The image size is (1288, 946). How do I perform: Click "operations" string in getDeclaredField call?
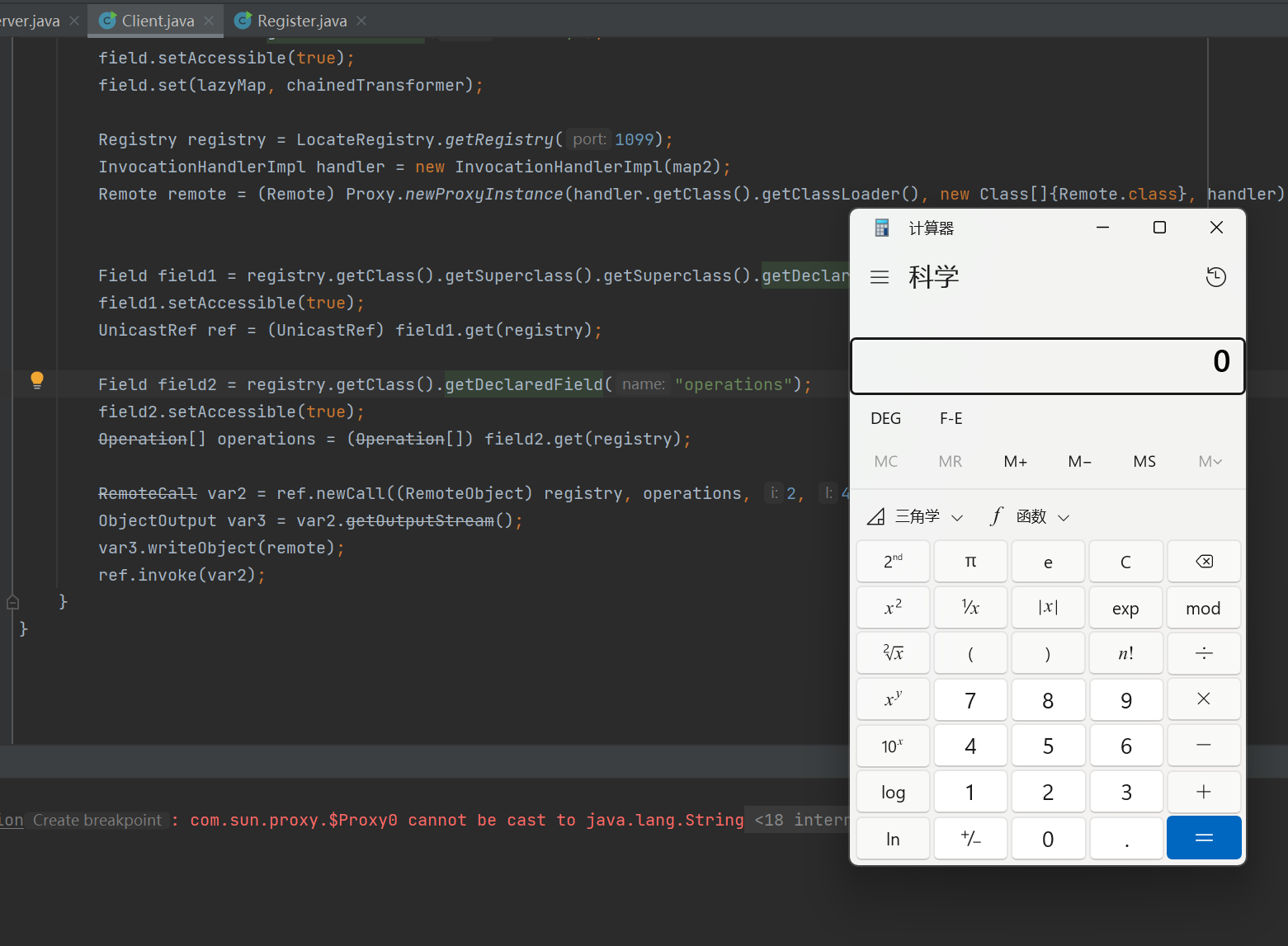click(x=734, y=384)
